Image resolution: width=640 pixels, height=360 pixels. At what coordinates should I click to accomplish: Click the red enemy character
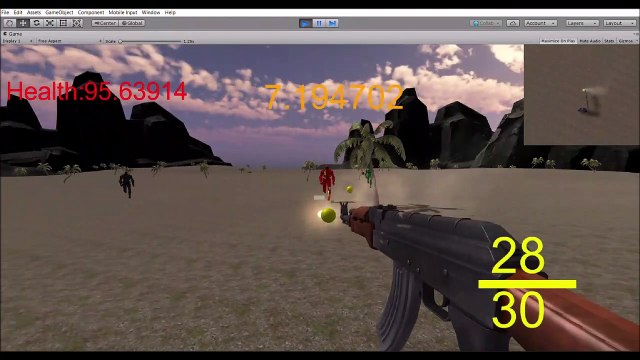327,182
